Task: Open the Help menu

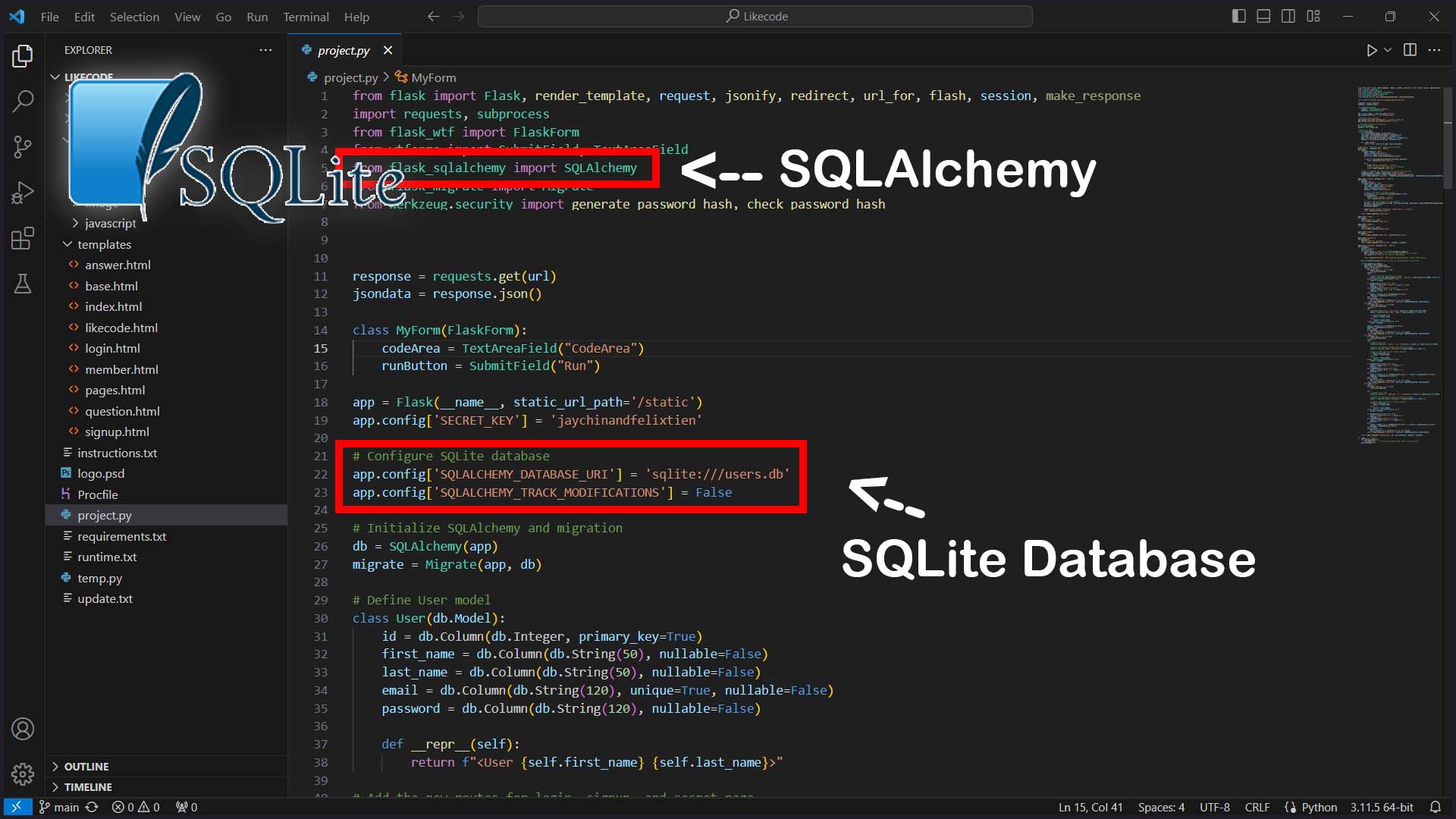Action: click(356, 17)
